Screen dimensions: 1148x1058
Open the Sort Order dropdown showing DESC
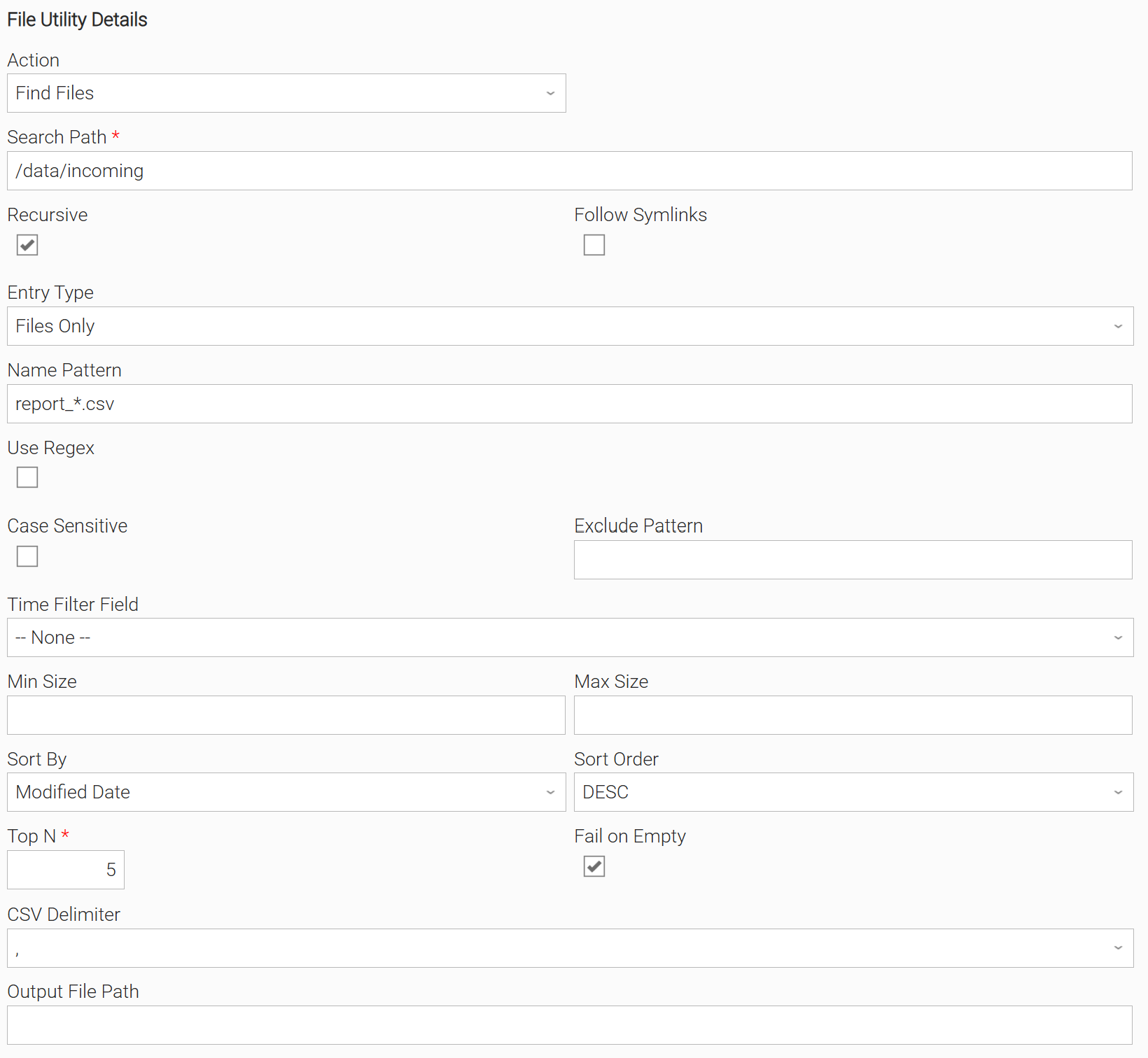[853, 792]
